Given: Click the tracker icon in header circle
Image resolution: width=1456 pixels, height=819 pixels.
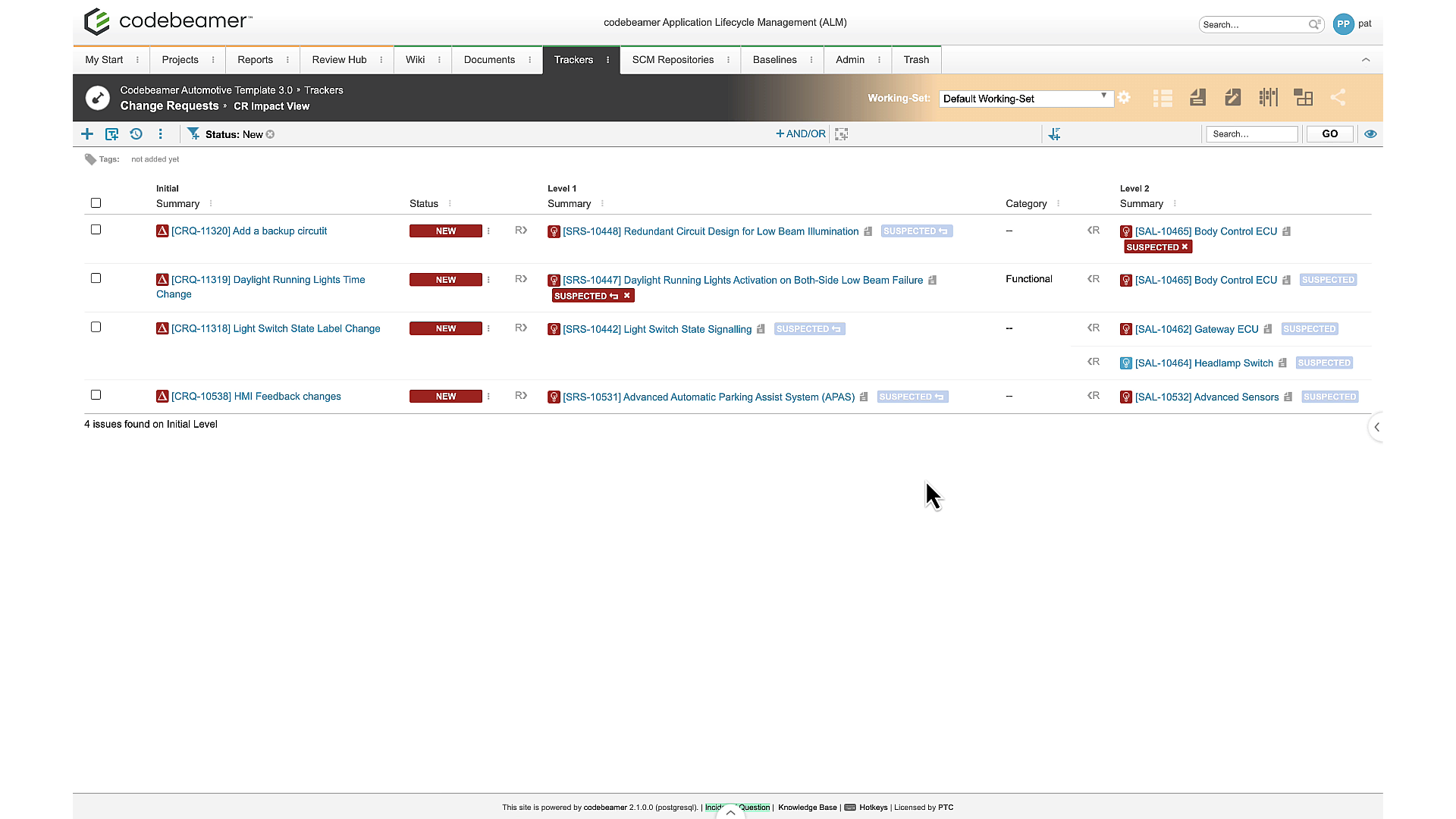Looking at the screenshot, I should pos(98,98).
